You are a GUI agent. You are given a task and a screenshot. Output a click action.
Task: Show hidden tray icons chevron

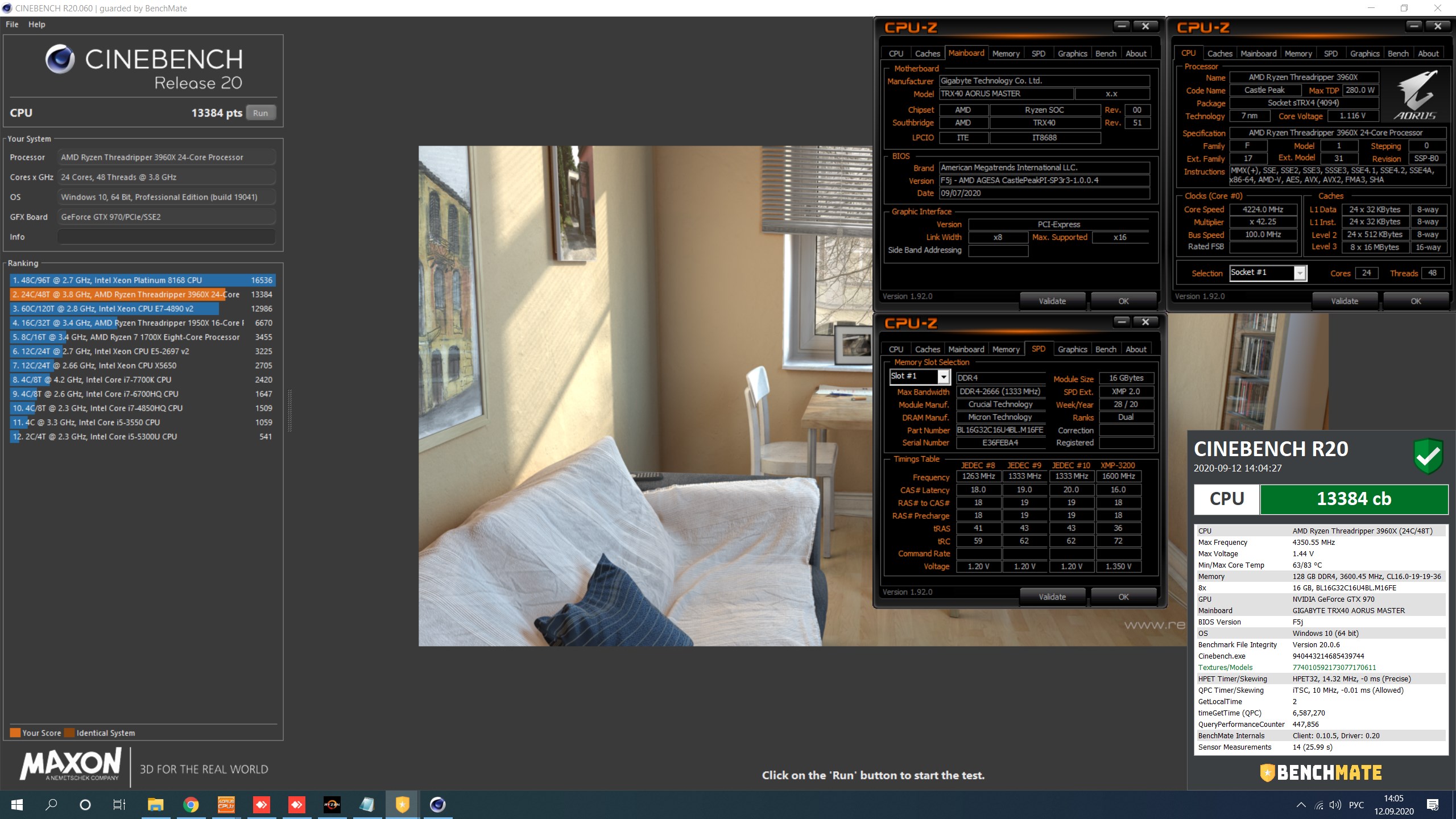1301,805
